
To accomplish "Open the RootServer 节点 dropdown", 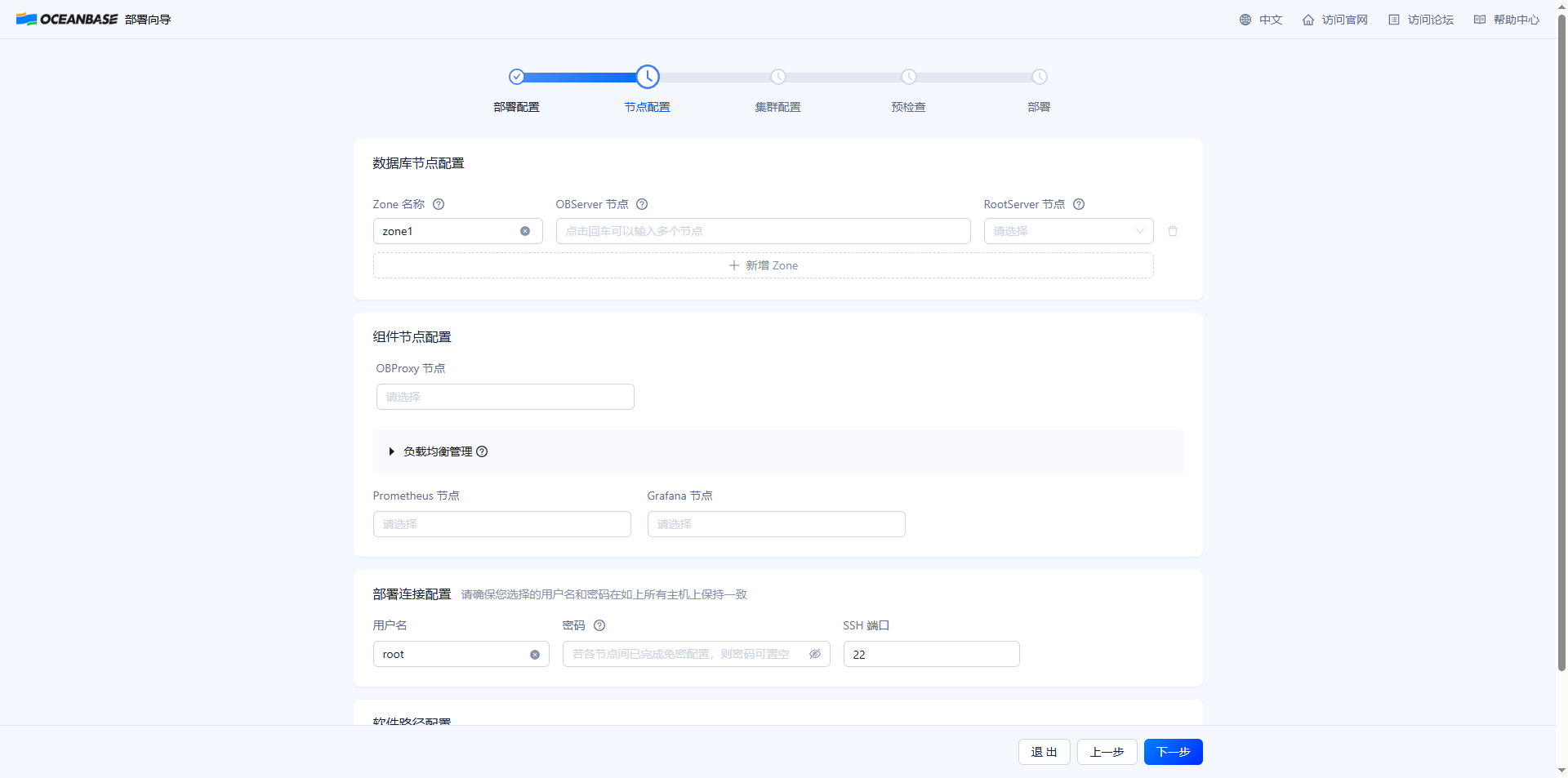I will point(1068,231).
